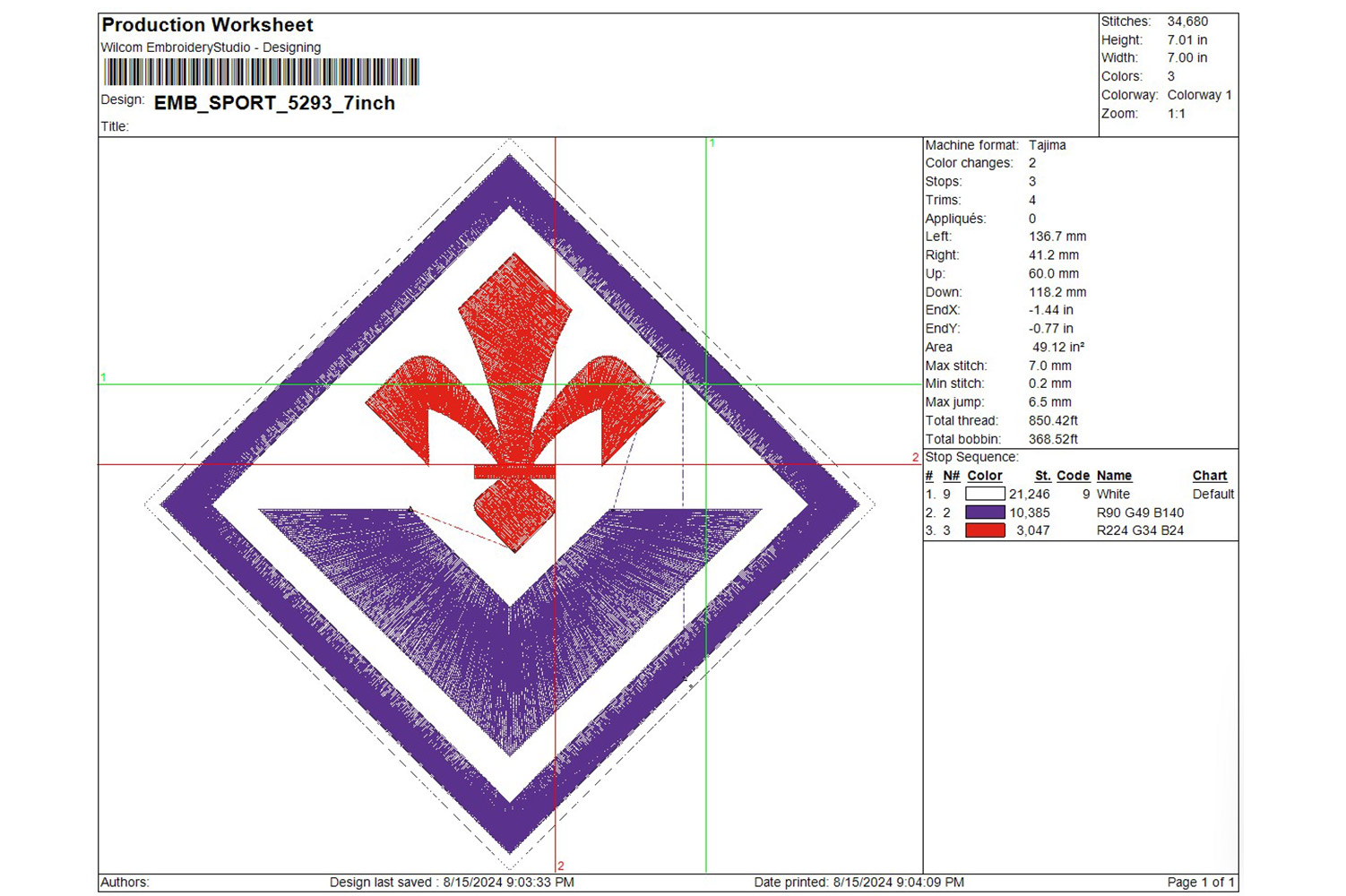Screen dimensions: 1346x896
Task: Click the Title field label
Action: click(115, 126)
